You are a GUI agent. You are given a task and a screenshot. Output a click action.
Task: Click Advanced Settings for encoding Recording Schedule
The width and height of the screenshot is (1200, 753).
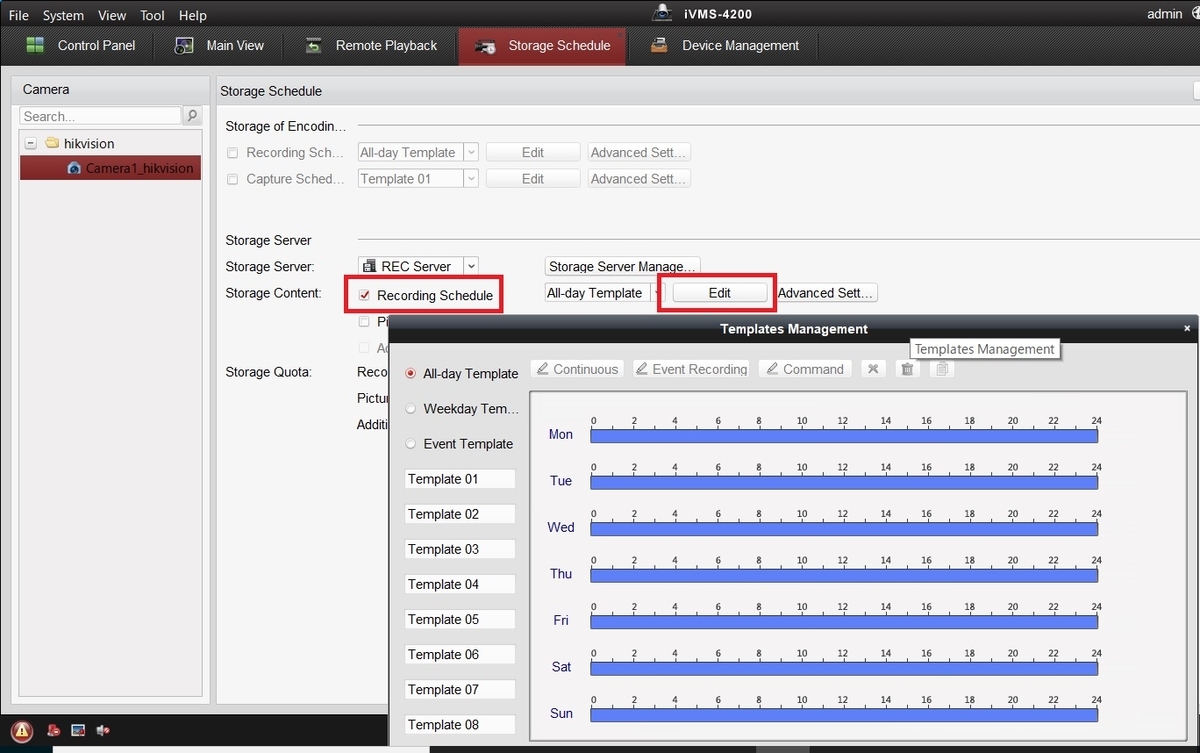(639, 153)
